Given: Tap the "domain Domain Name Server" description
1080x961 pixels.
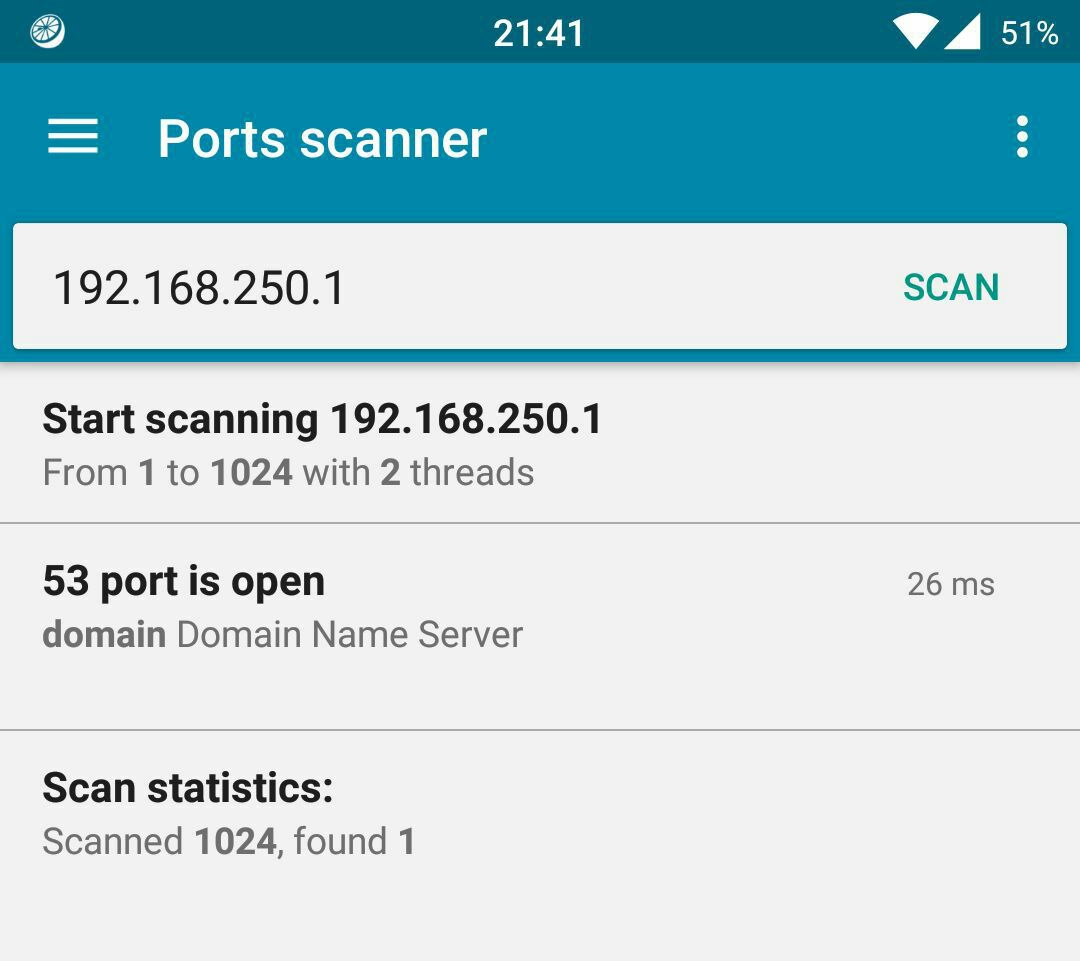Looking at the screenshot, I should pyautogui.click(x=282, y=634).
